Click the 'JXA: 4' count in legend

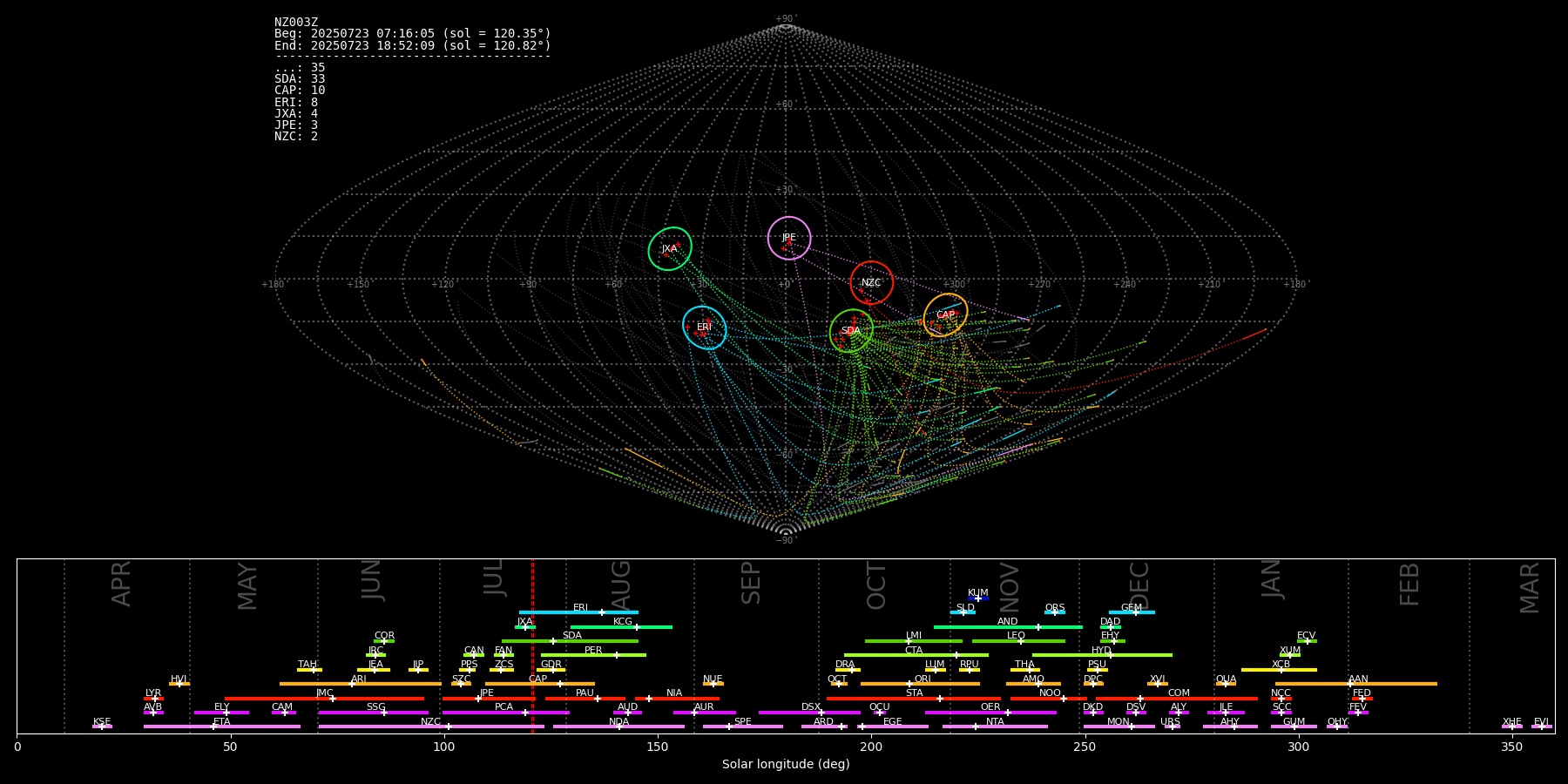click(296, 113)
